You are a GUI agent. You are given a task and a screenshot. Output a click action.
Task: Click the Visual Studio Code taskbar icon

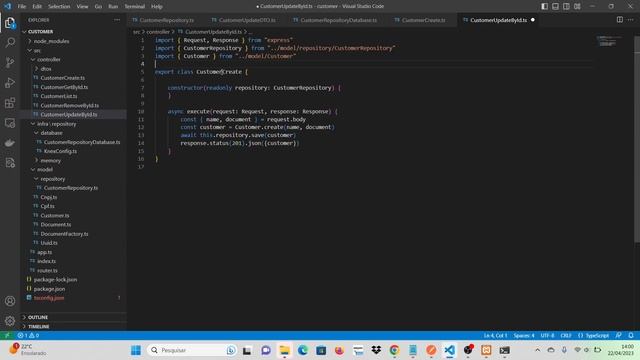point(449,350)
